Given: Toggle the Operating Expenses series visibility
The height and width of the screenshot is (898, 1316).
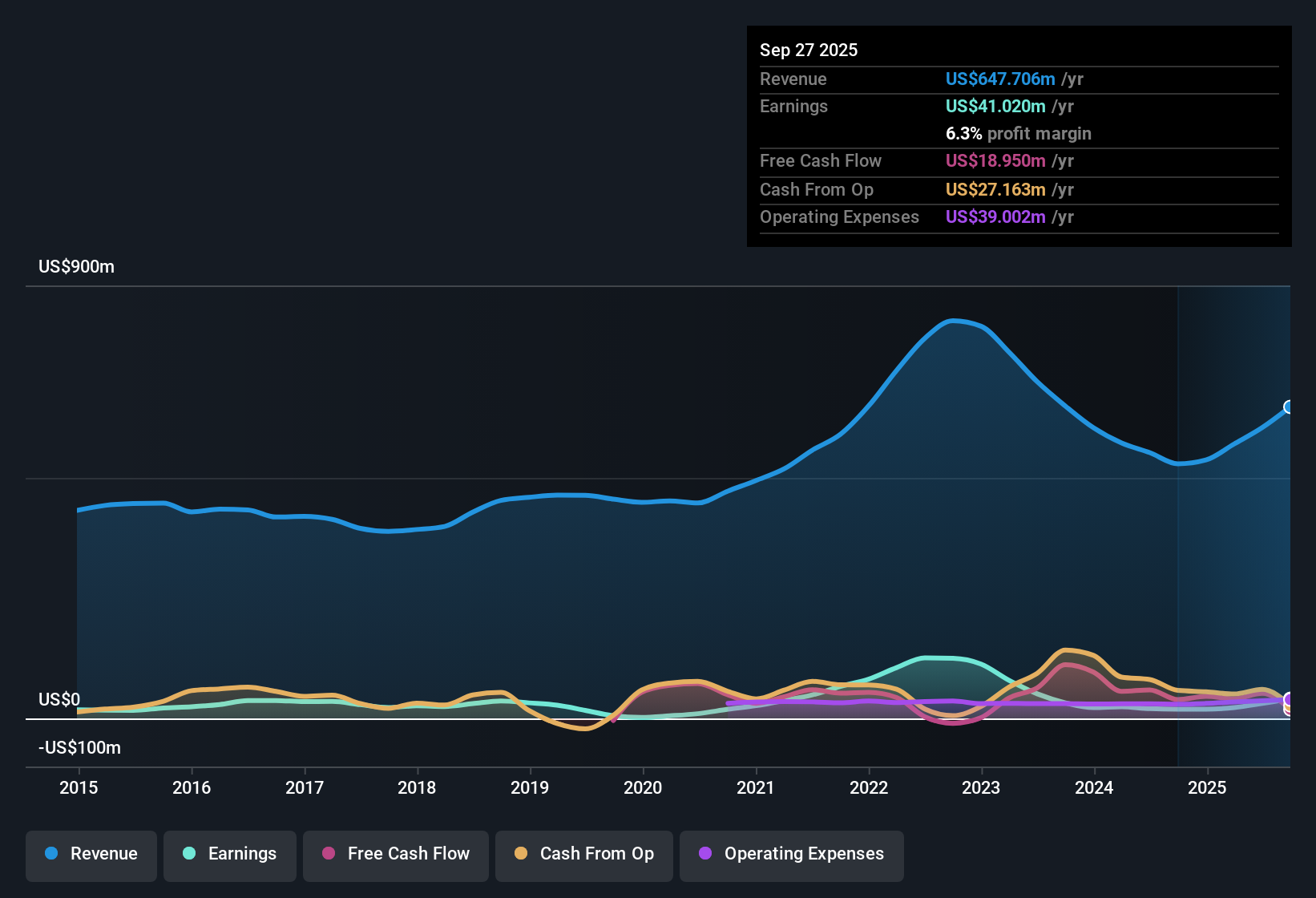Looking at the screenshot, I should 791,854.
